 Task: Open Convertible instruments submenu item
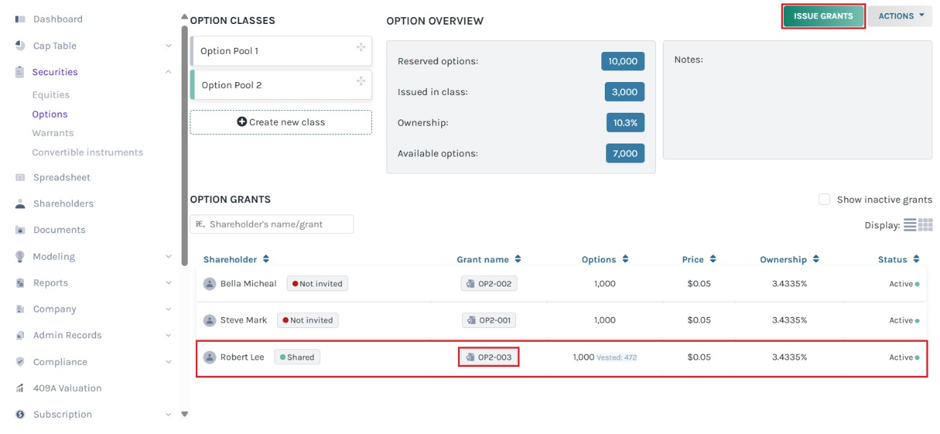click(x=88, y=152)
